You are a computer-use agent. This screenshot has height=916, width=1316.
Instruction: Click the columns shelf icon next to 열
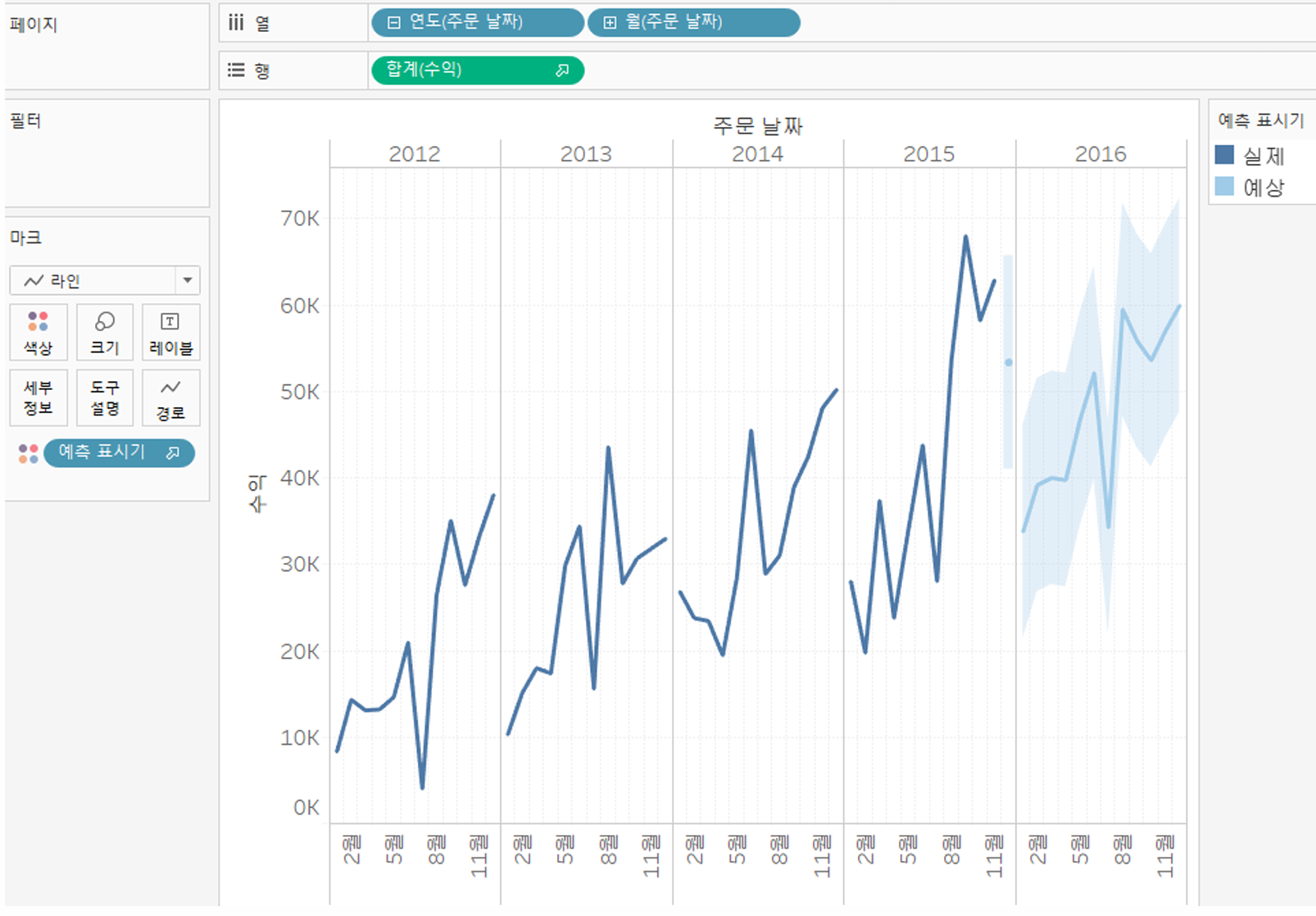[236, 22]
